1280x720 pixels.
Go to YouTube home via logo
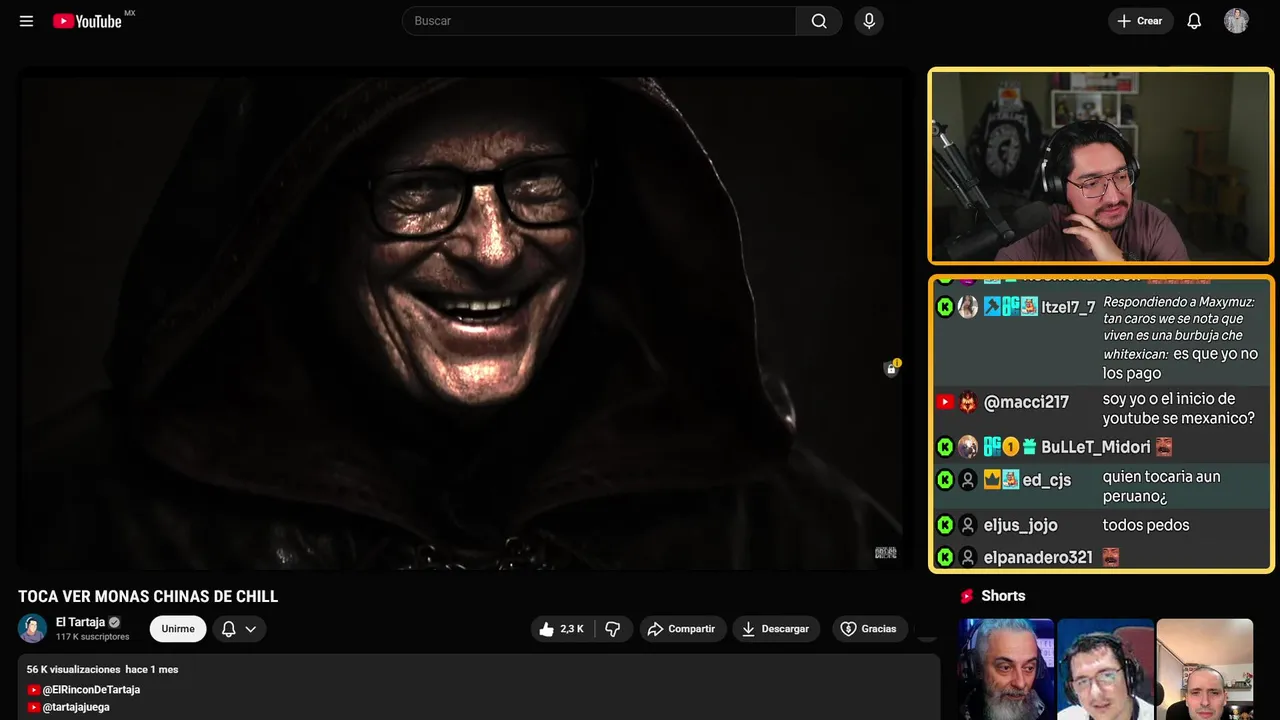click(87, 21)
